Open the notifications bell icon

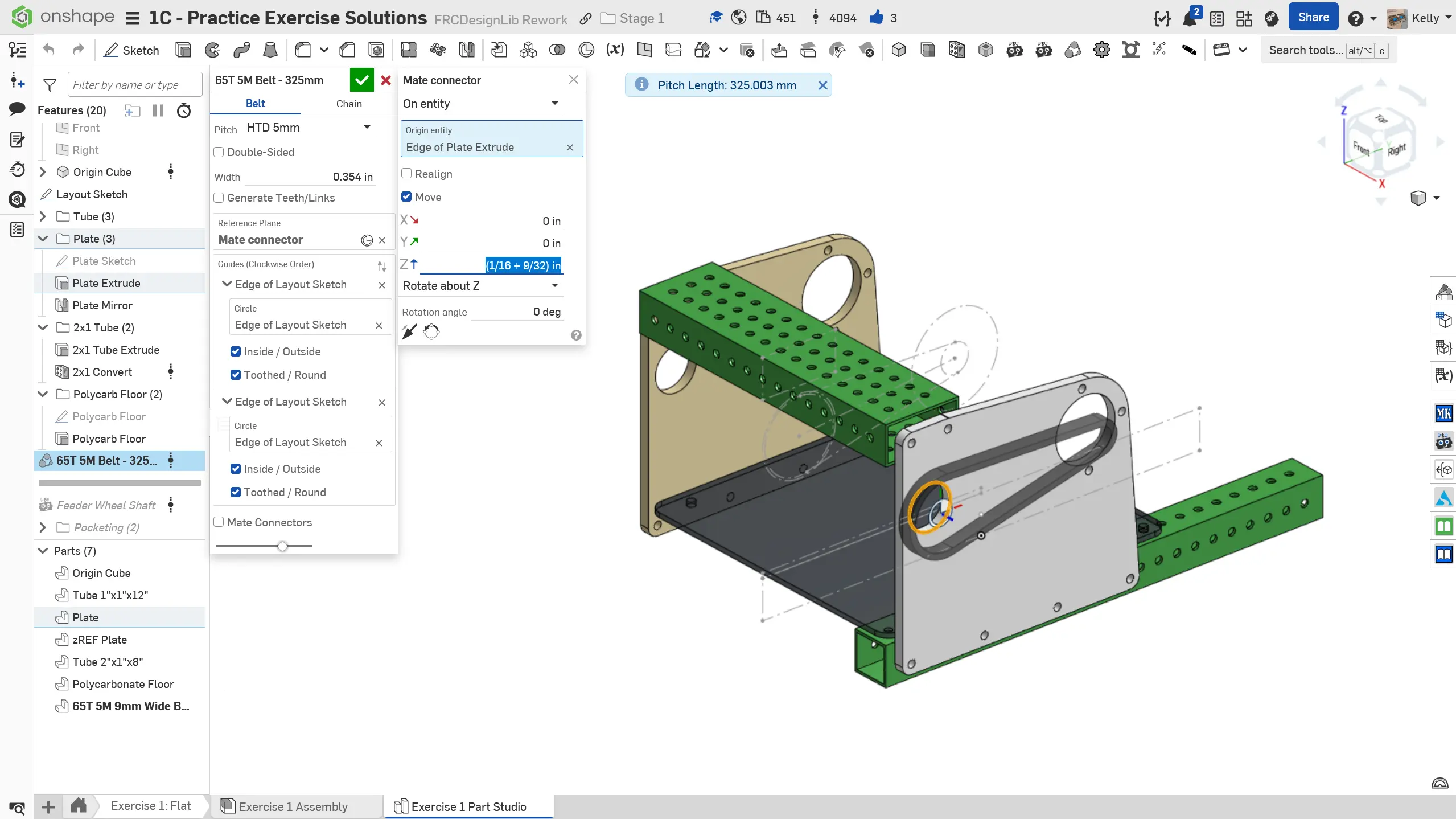click(x=1189, y=18)
